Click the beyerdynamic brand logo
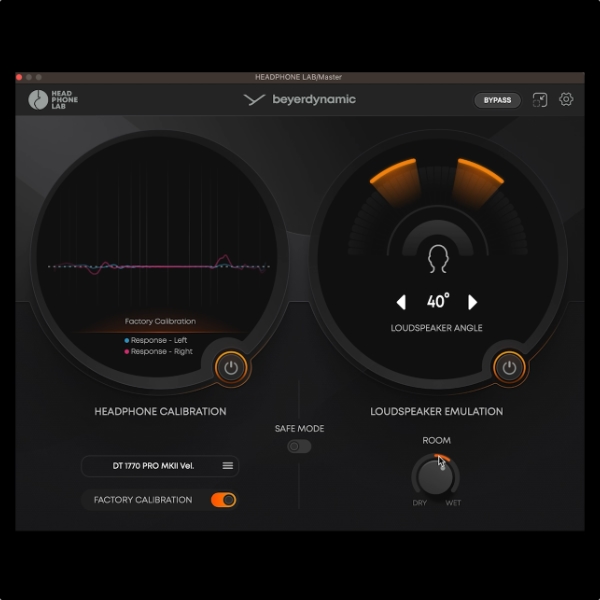The width and height of the screenshot is (600, 600). (x=300, y=99)
